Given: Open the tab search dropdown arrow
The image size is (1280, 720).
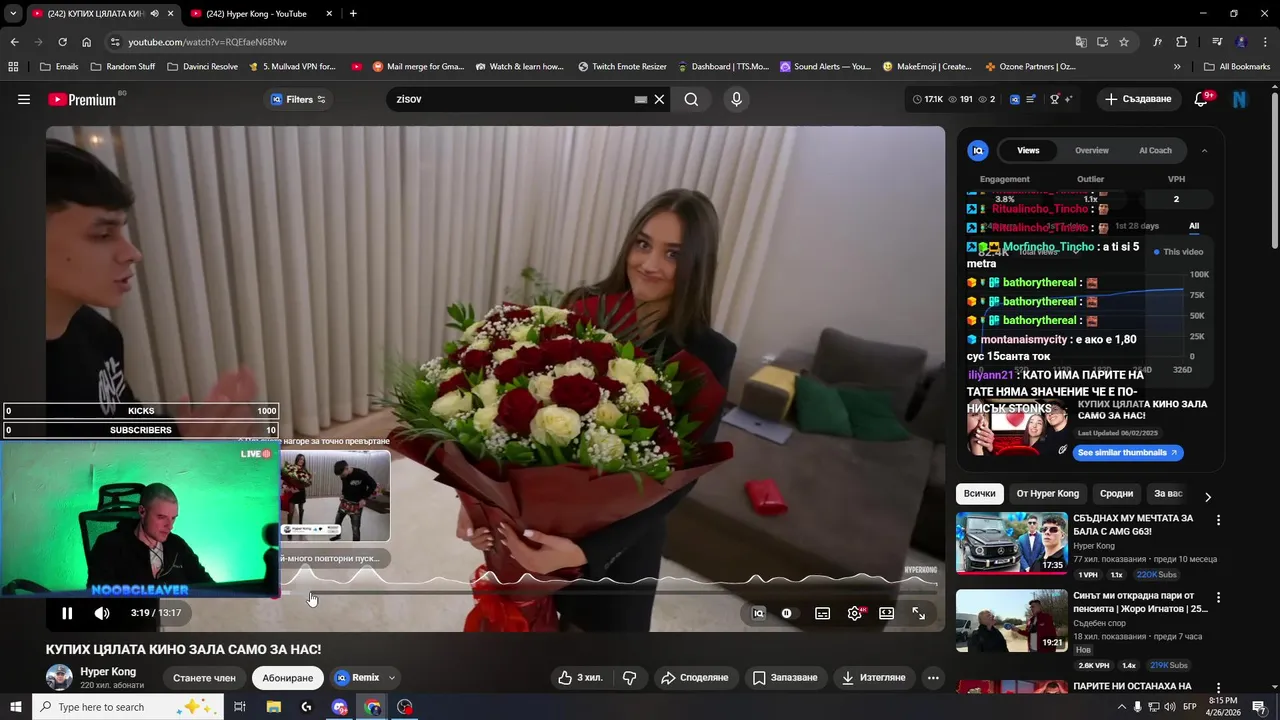Looking at the screenshot, I should click(x=13, y=14).
